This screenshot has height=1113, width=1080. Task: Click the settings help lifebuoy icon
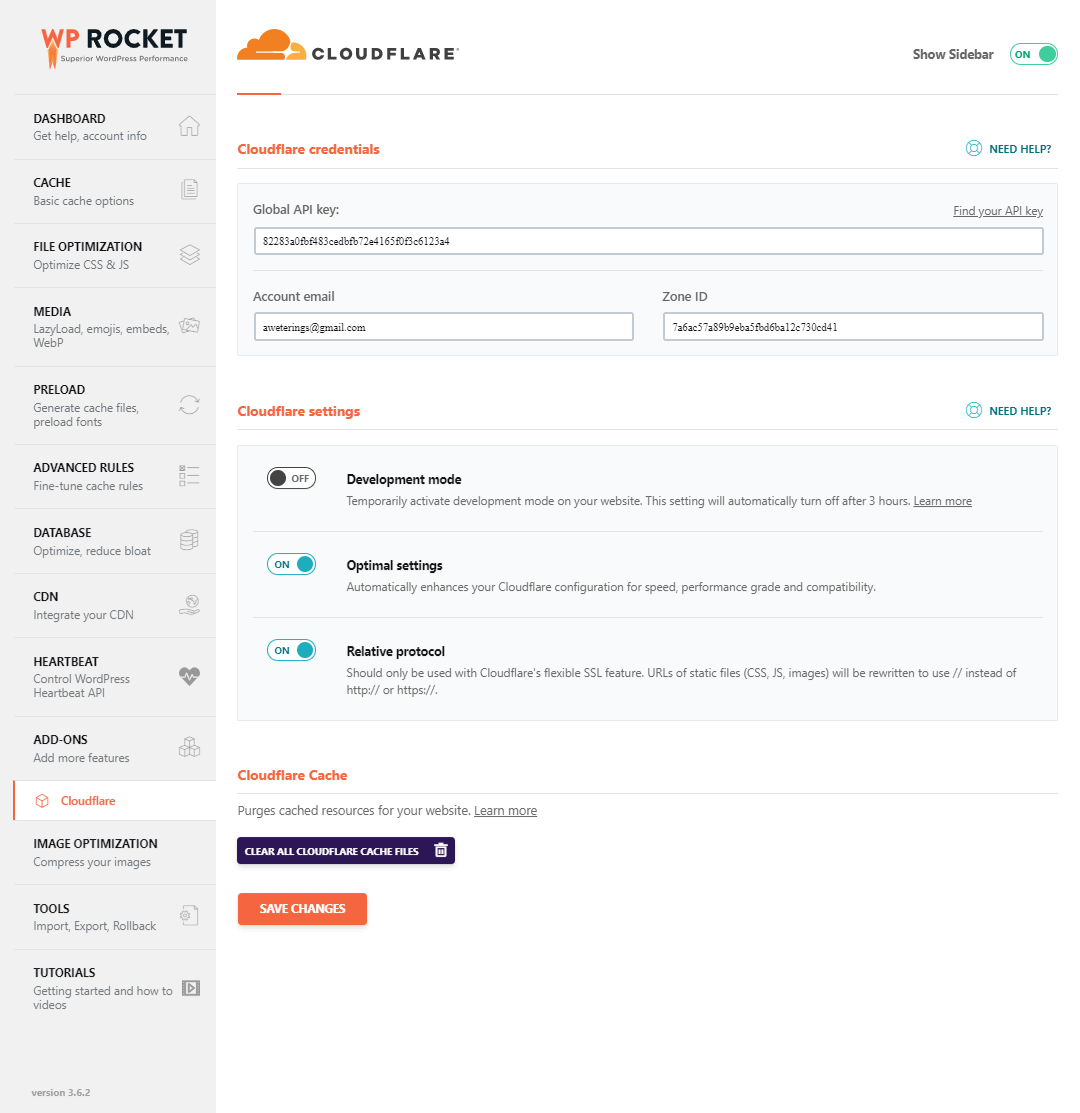click(x=974, y=410)
